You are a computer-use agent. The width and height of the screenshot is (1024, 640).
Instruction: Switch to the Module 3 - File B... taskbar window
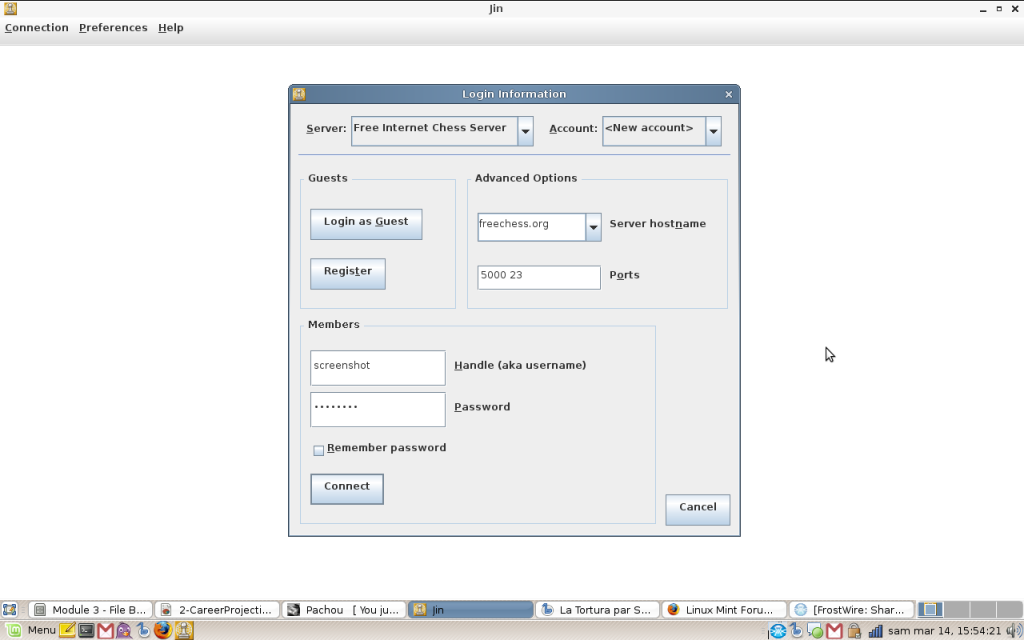pos(91,610)
